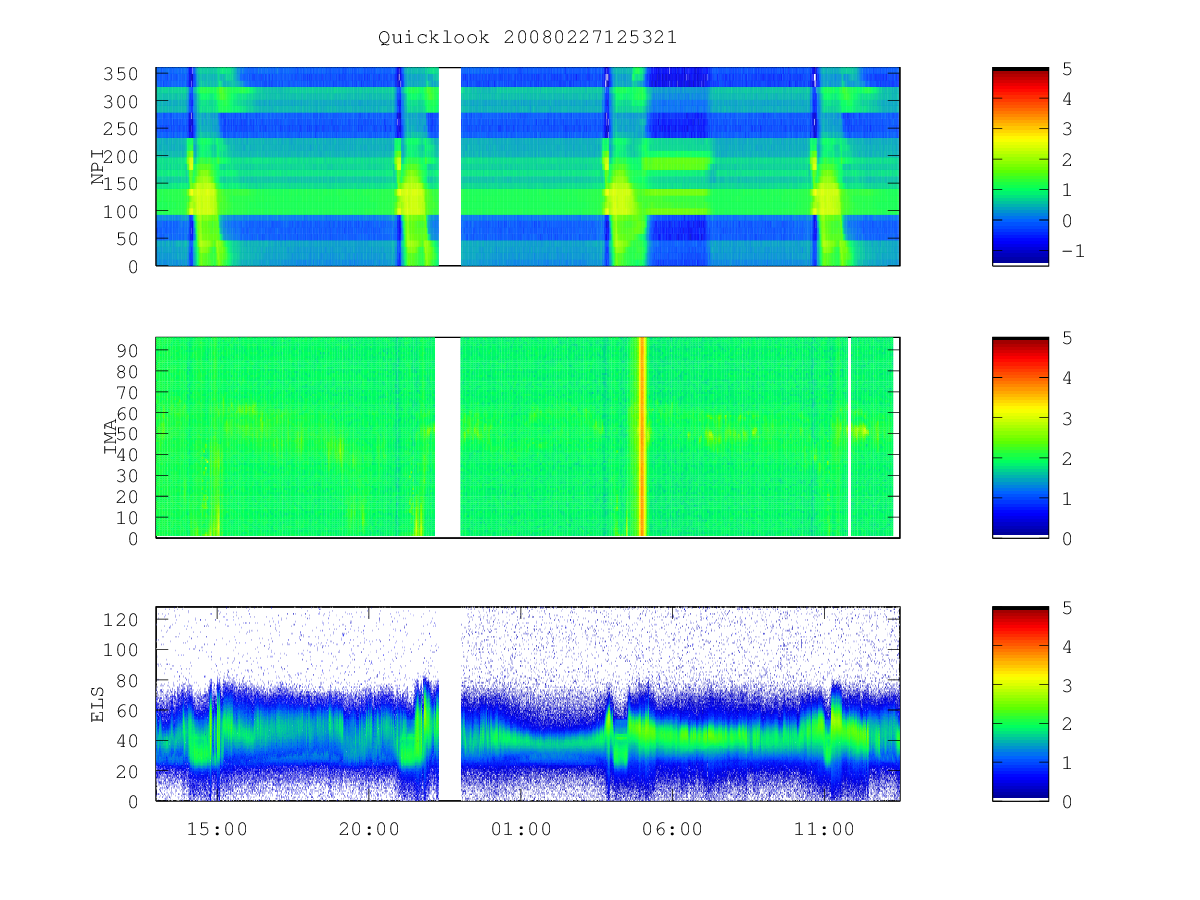The height and width of the screenshot is (900, 1200).
Task: Click the -1 label on NPI colorbar
Action: tap(1071, 251)
